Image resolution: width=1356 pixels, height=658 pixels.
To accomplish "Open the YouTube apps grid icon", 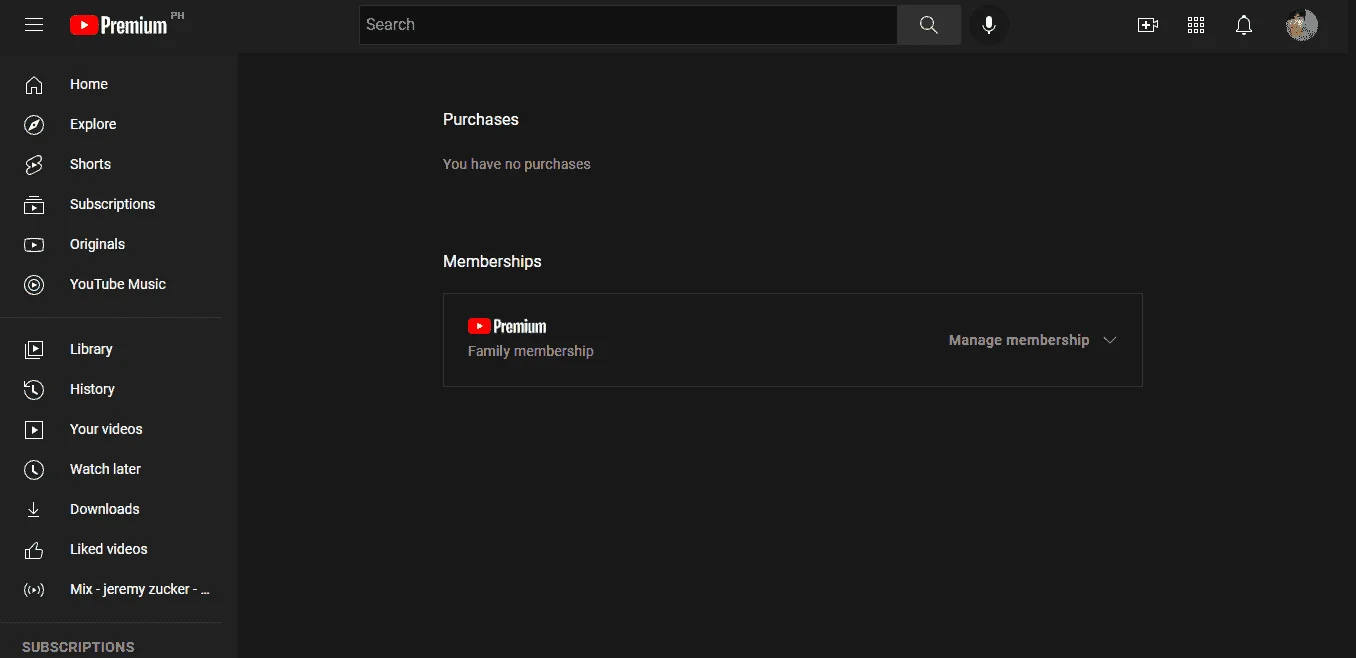I will pos(1196,25).
